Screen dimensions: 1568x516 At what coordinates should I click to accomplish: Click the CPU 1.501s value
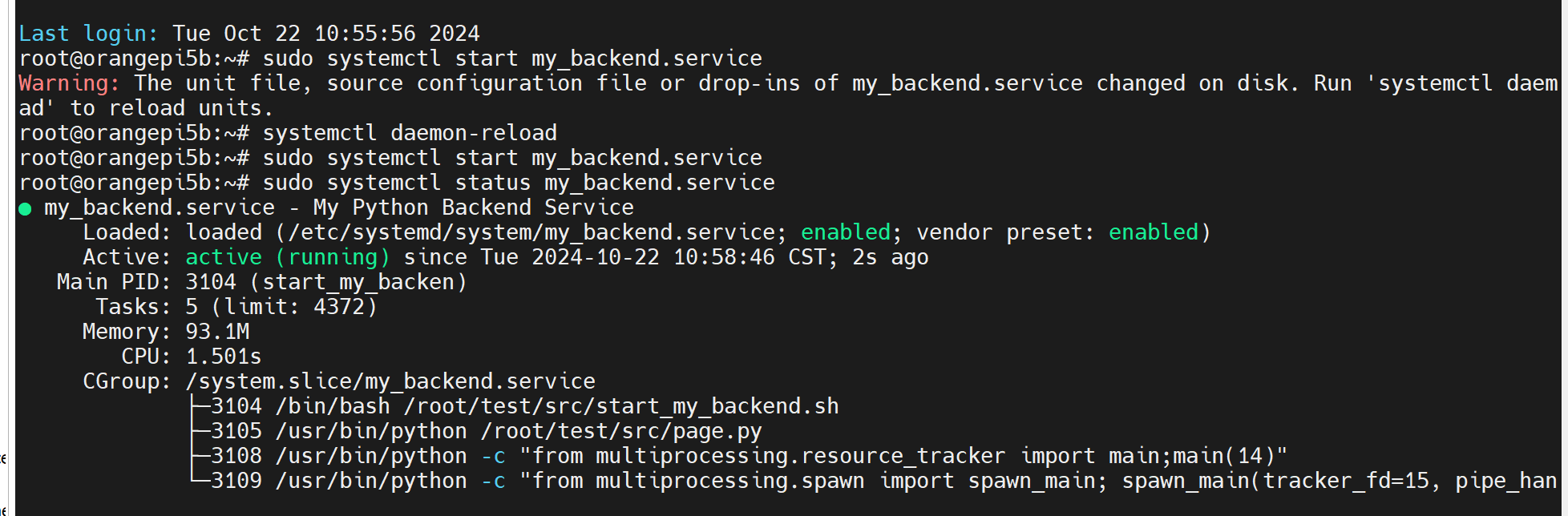(224, 357)
